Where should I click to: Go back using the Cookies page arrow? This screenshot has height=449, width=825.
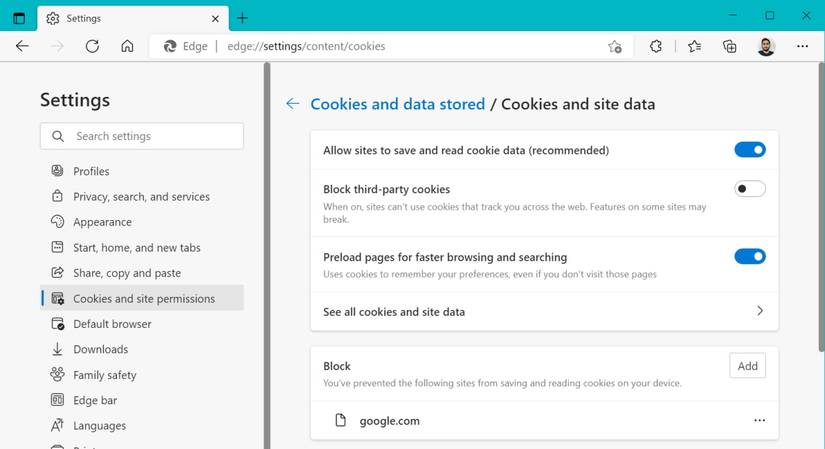coord(292,104)
